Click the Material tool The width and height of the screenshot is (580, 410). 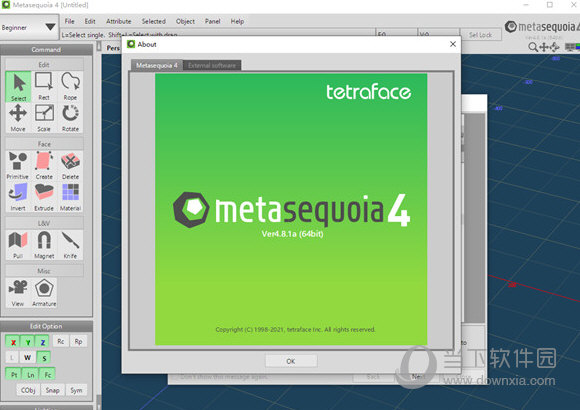point(70,197)
